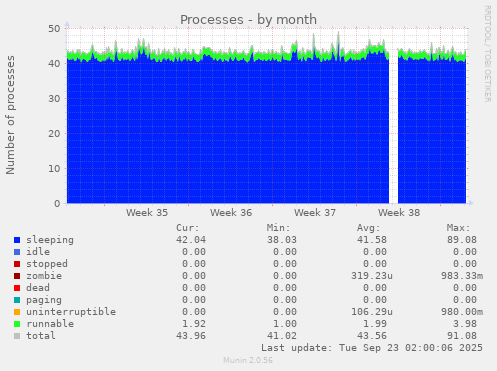This screenshot has width=497, height=371.
Task: Click the 'paging' legend label
Action: pos(44,300)
